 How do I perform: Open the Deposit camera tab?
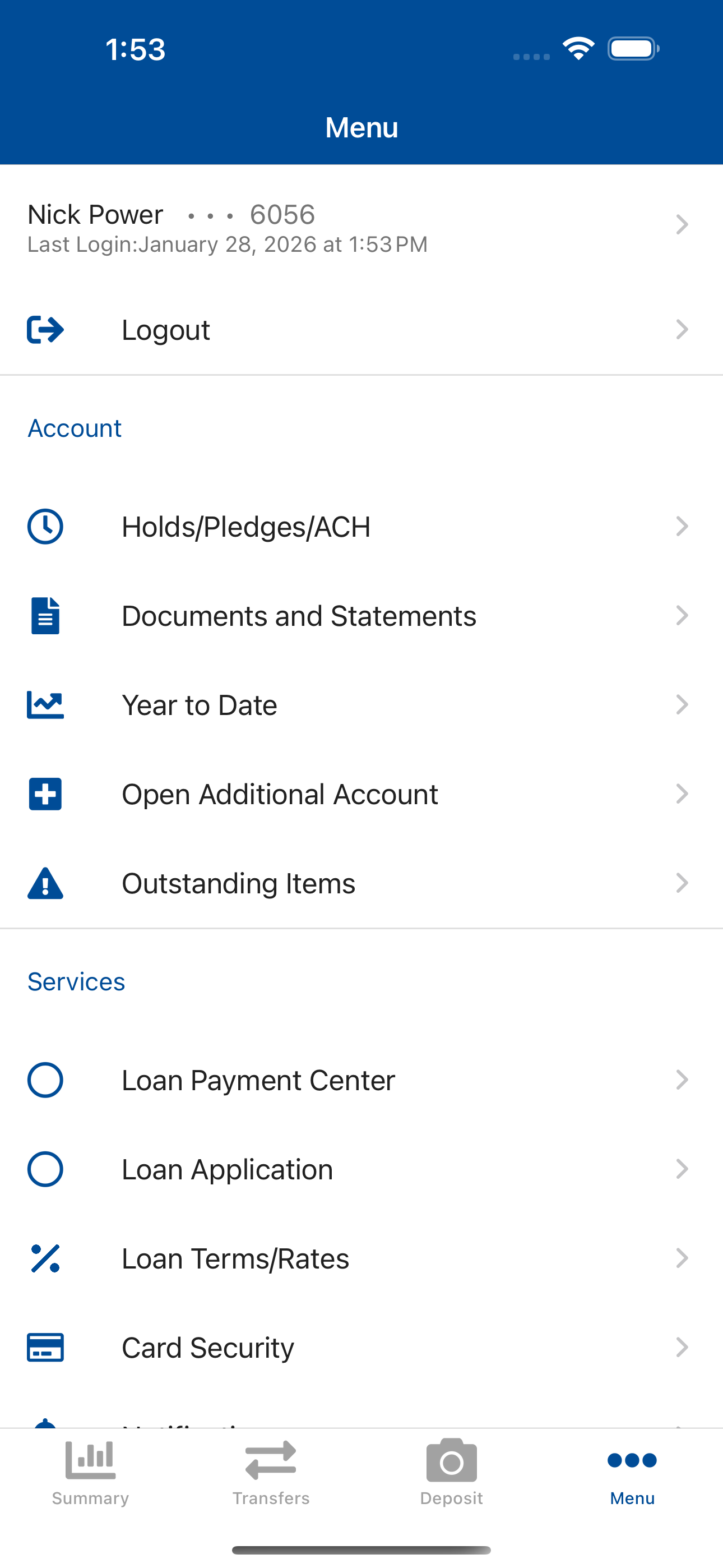pyautogui.click(x=452, y=1473)
